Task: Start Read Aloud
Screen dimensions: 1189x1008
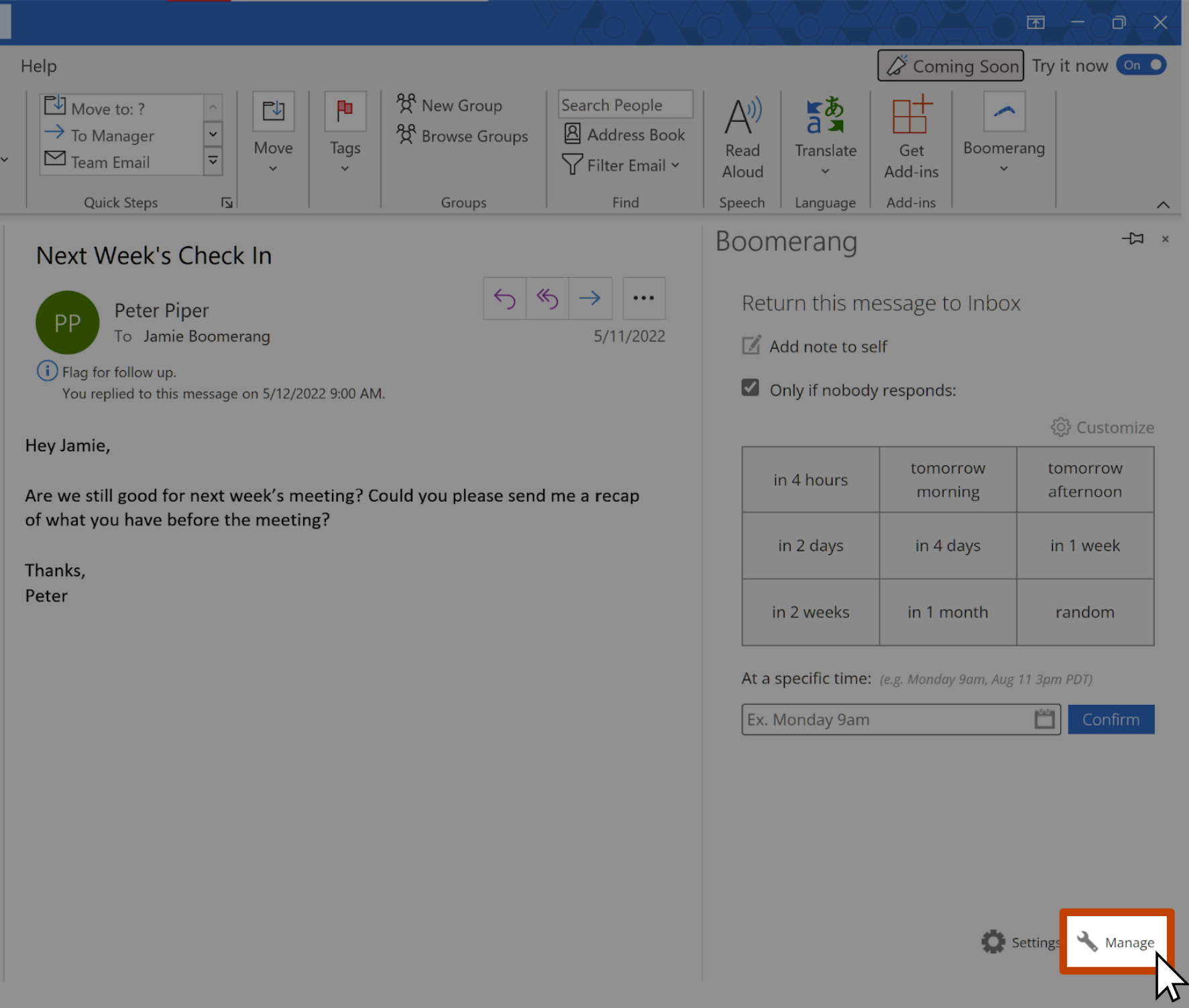Action: (x=742, y=138)
